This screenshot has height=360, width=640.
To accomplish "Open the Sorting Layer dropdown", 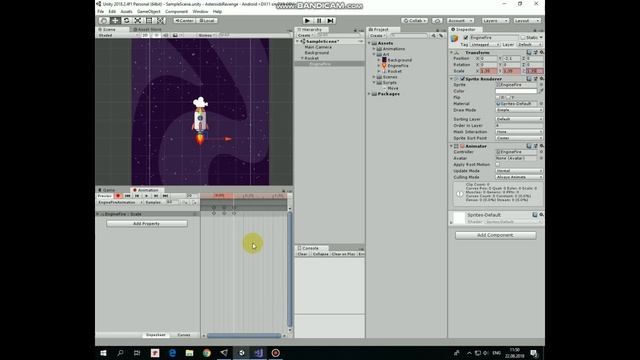I will pyautogui.click(x=519, y=119).
